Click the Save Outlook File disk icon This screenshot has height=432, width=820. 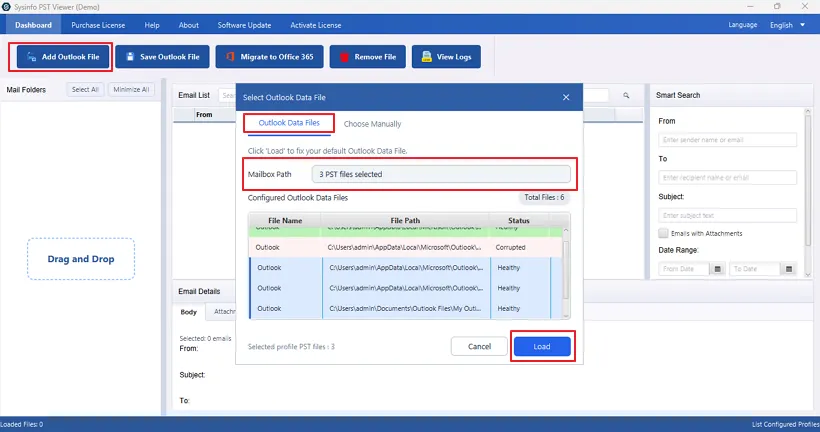pos(130,56)
